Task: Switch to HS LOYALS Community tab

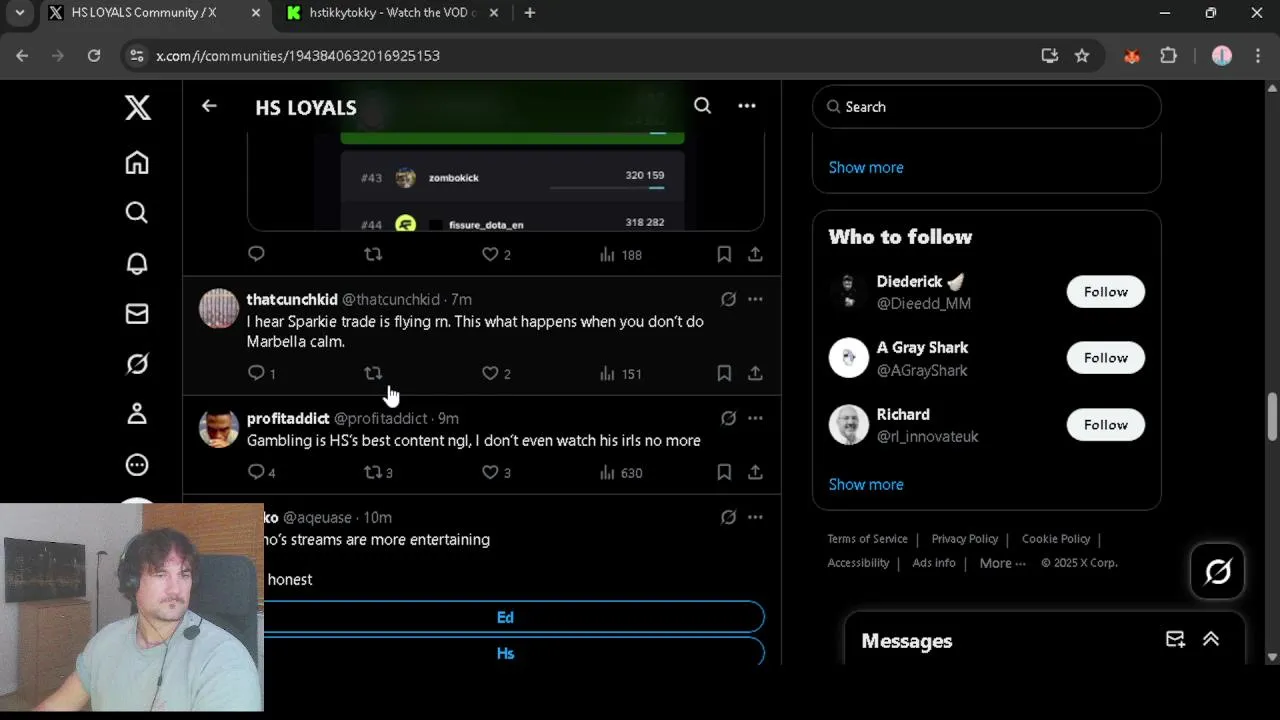Action: coord(155,13)
